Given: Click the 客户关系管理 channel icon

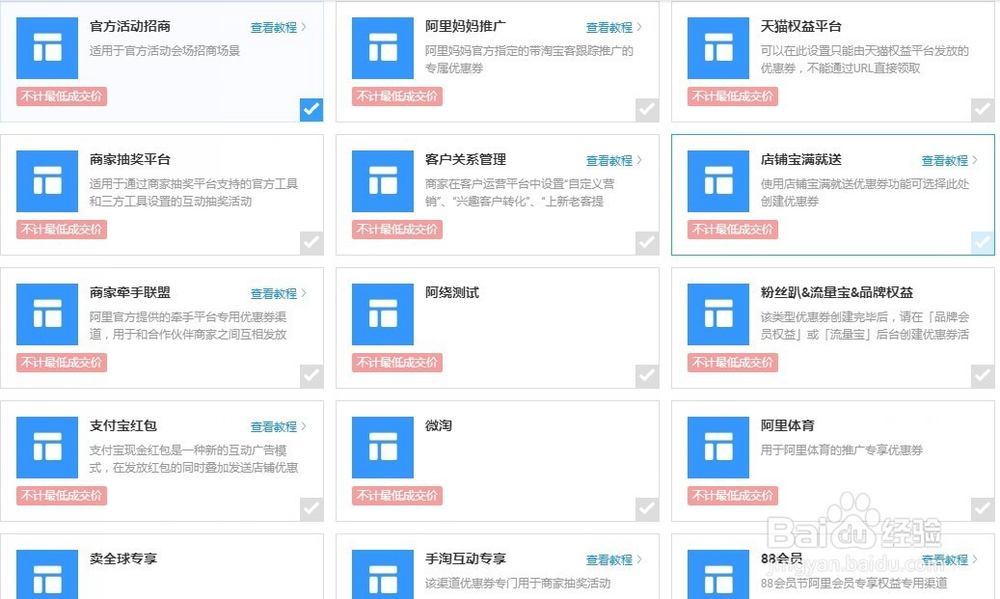Looking at the screenshot, I should pyautogui.click(x=383, y=181).
